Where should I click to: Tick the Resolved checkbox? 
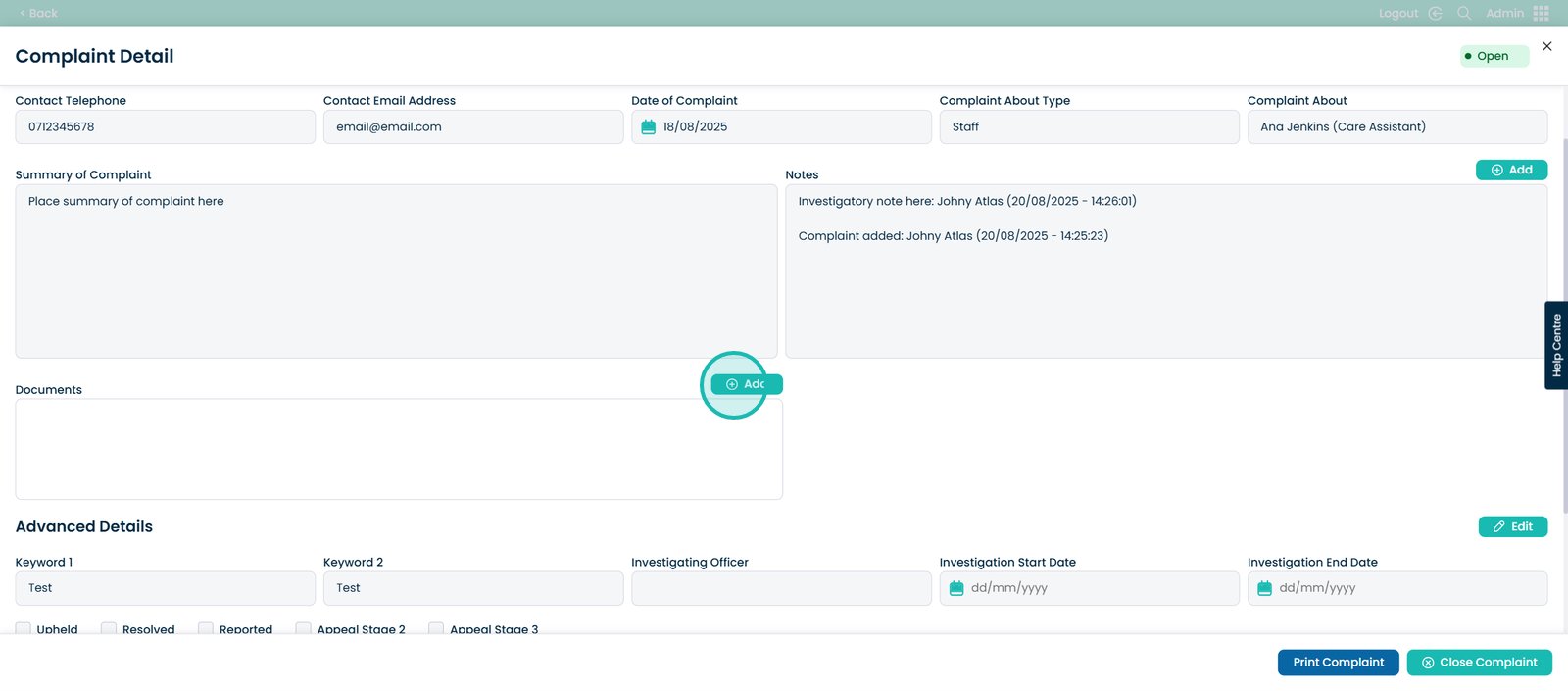coord(109,629)
